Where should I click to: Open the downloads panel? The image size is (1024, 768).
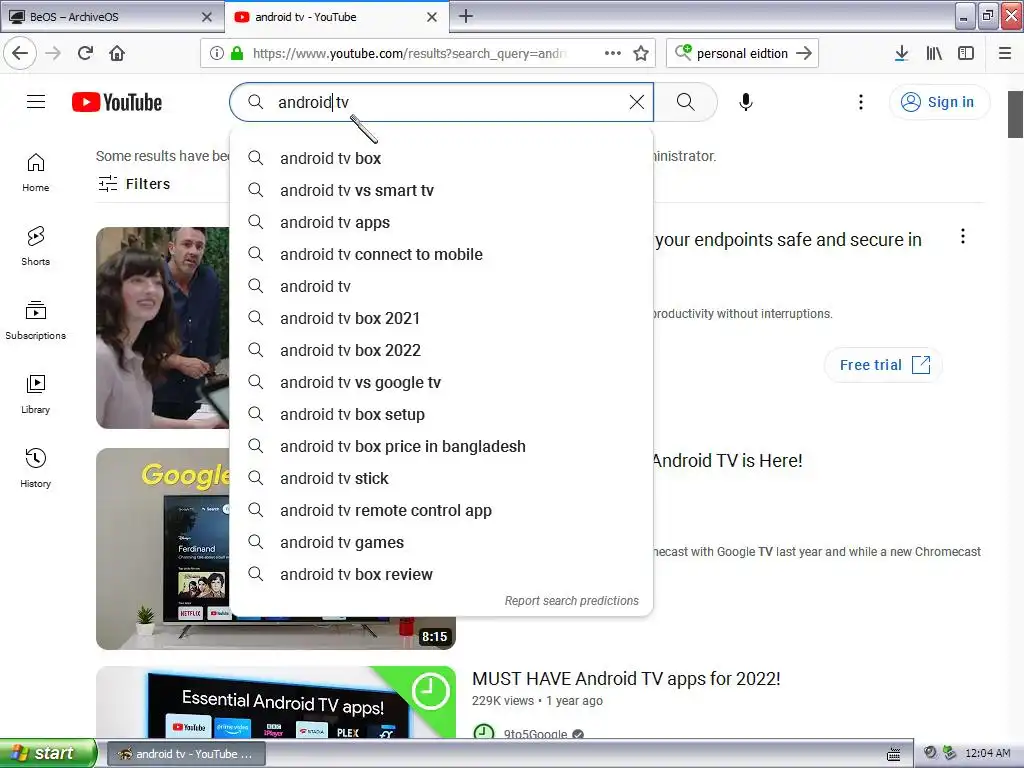[901, 53]
